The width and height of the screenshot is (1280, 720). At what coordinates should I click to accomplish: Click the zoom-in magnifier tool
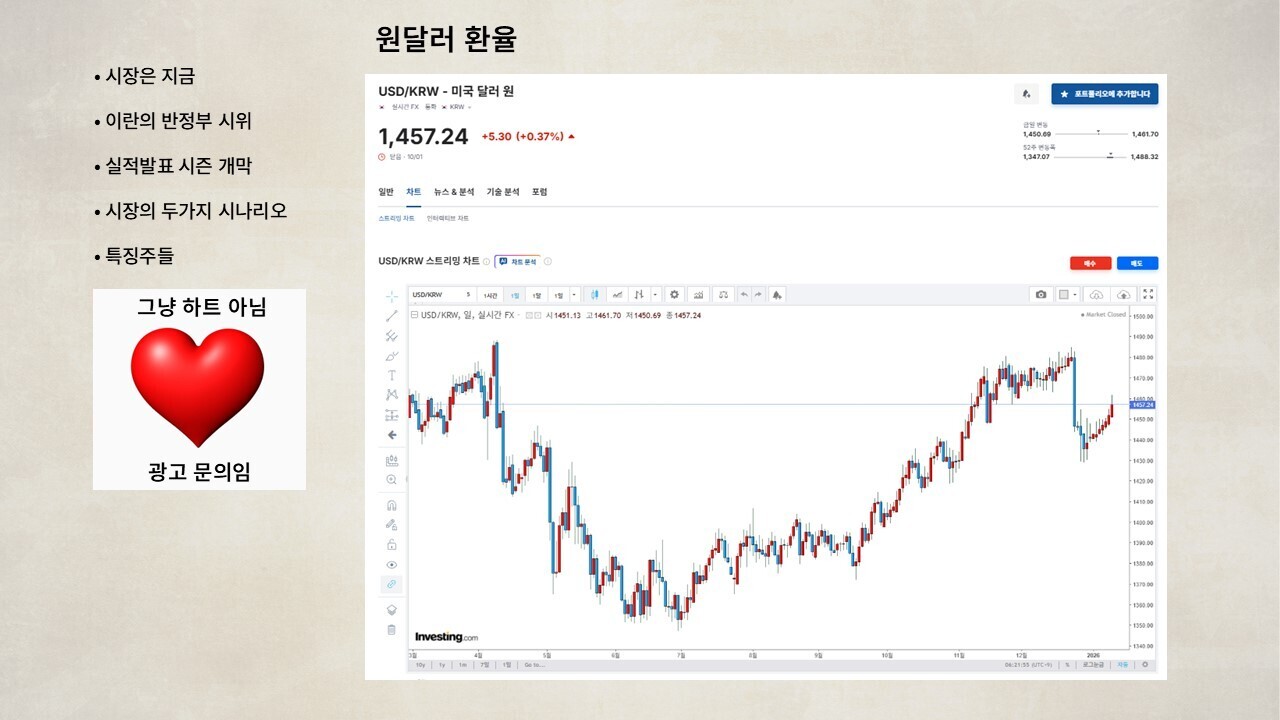click(x=392, y=480)
